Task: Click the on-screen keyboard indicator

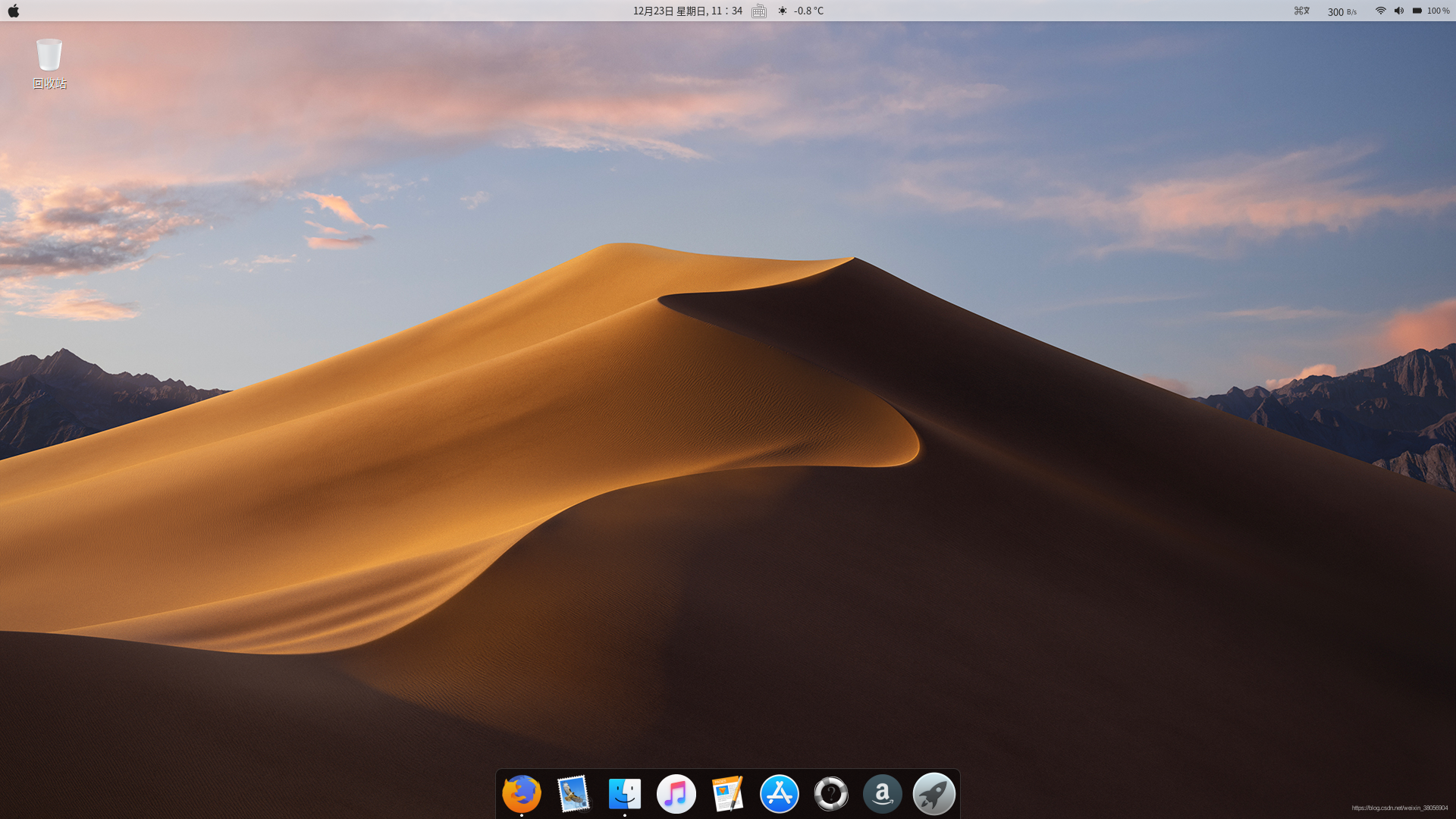Action: pyautogui.click(x=759, y=11)
